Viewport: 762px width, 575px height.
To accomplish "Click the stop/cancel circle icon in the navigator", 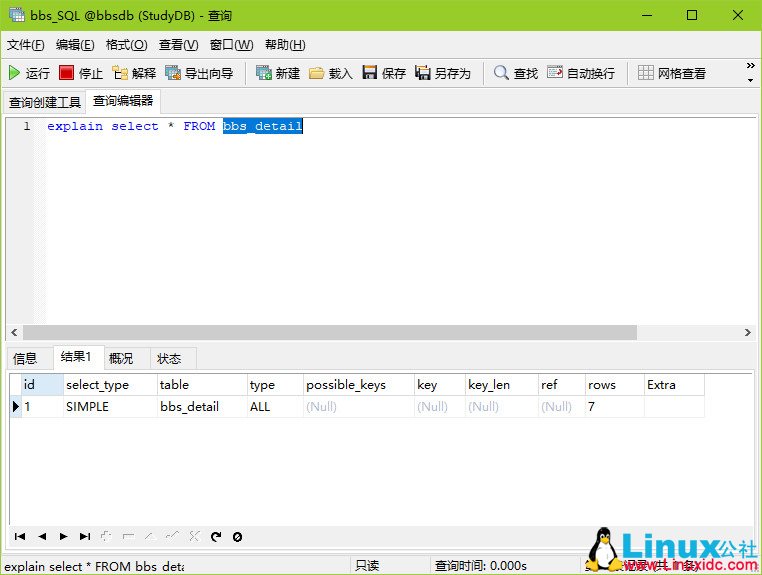I will click(x=237, y=537).
